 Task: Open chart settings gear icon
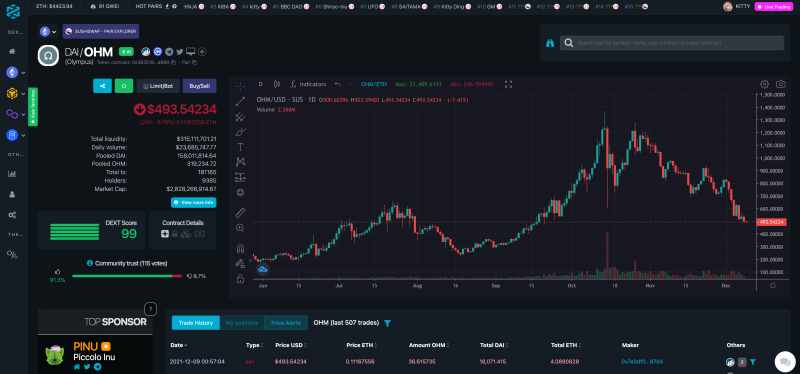(764, 84)
